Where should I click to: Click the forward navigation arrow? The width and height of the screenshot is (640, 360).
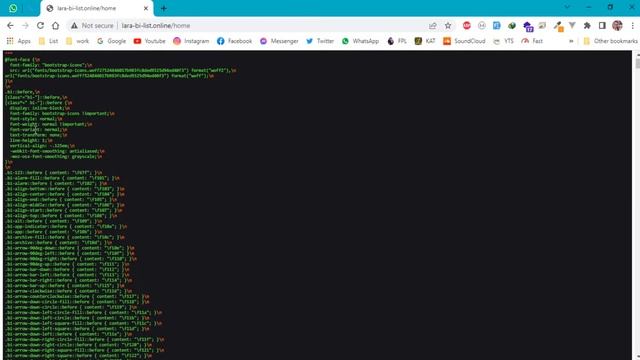[25, 25]
